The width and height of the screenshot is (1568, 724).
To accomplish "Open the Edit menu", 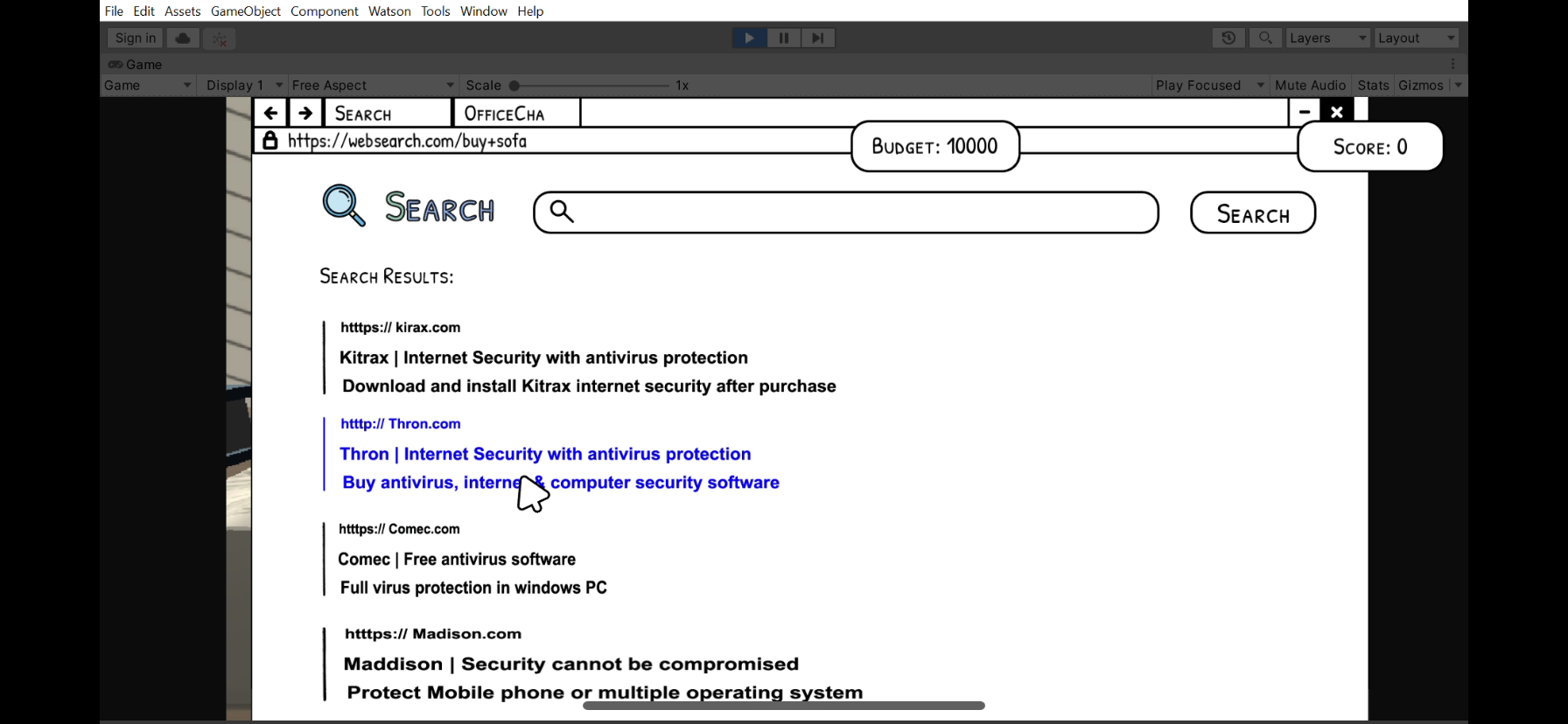I will click(144, 11).
